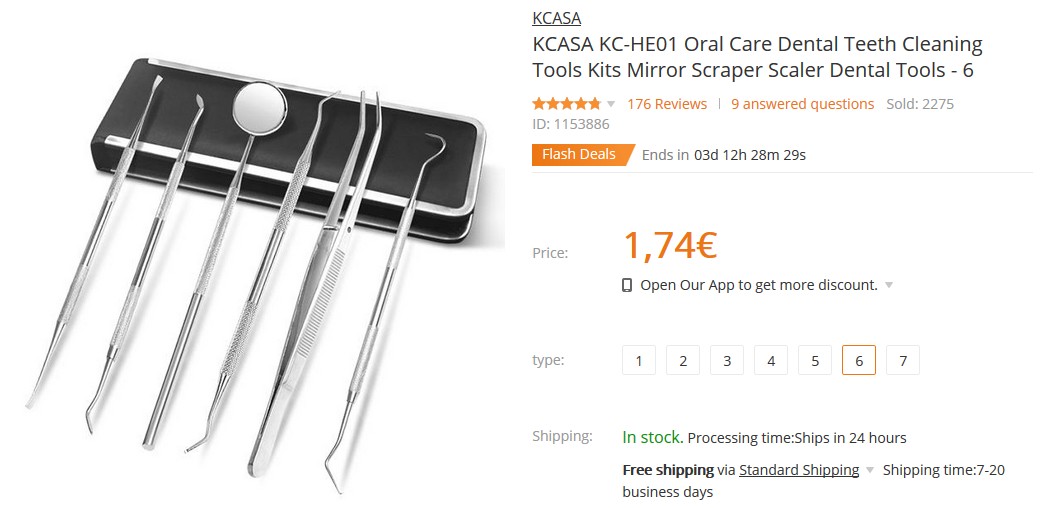The width and height of the screenshot is (1047, 508).
Task: Click the Standard Shipping link
Action: click(x=799, y=470)
